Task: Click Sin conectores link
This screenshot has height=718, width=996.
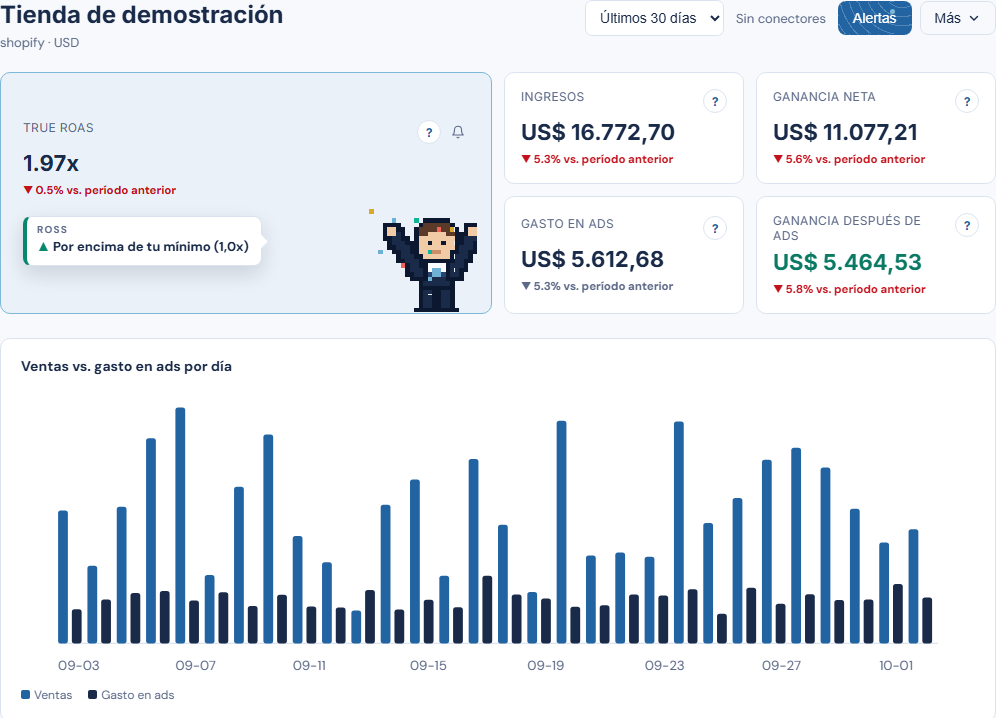Action: coord(781,19)
